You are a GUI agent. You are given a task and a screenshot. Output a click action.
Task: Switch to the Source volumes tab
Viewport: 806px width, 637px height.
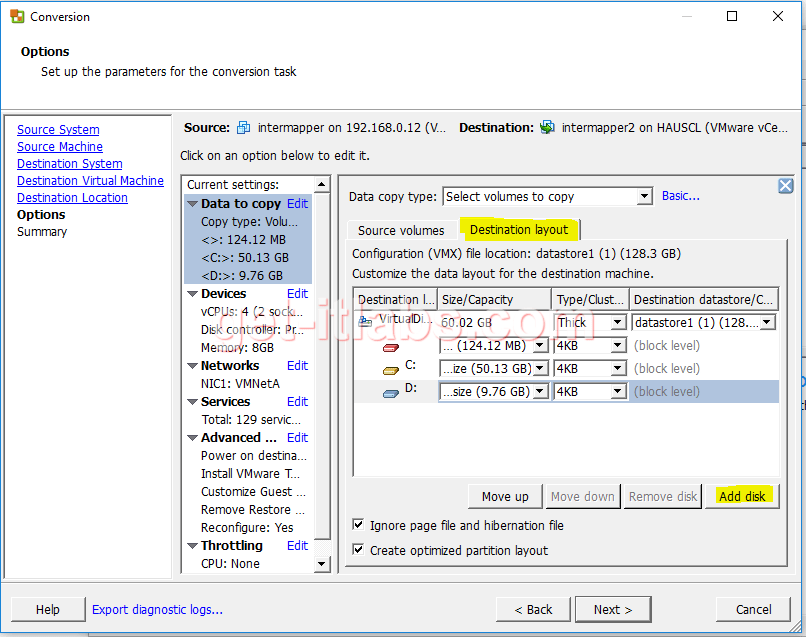401,230
